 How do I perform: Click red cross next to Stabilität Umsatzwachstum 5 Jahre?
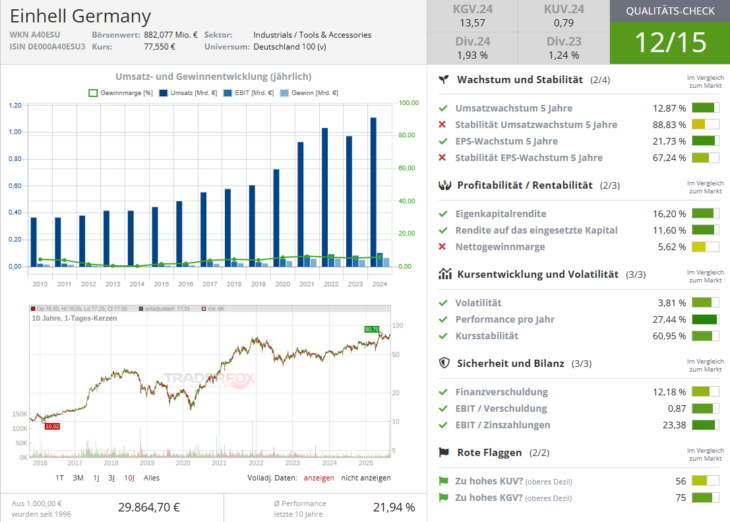pos(442,124)
